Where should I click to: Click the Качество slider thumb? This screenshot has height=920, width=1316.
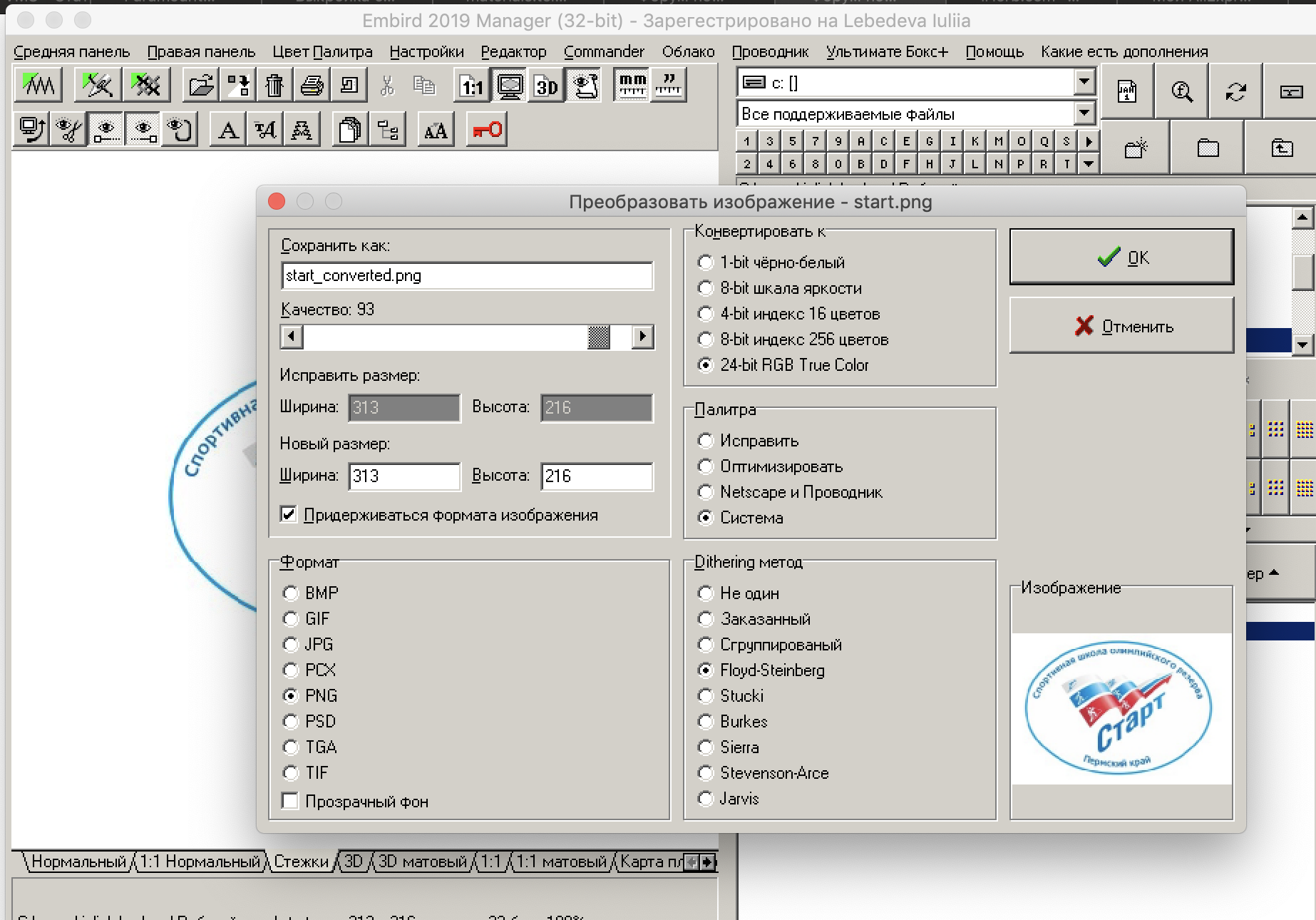(x=598, y=337)
